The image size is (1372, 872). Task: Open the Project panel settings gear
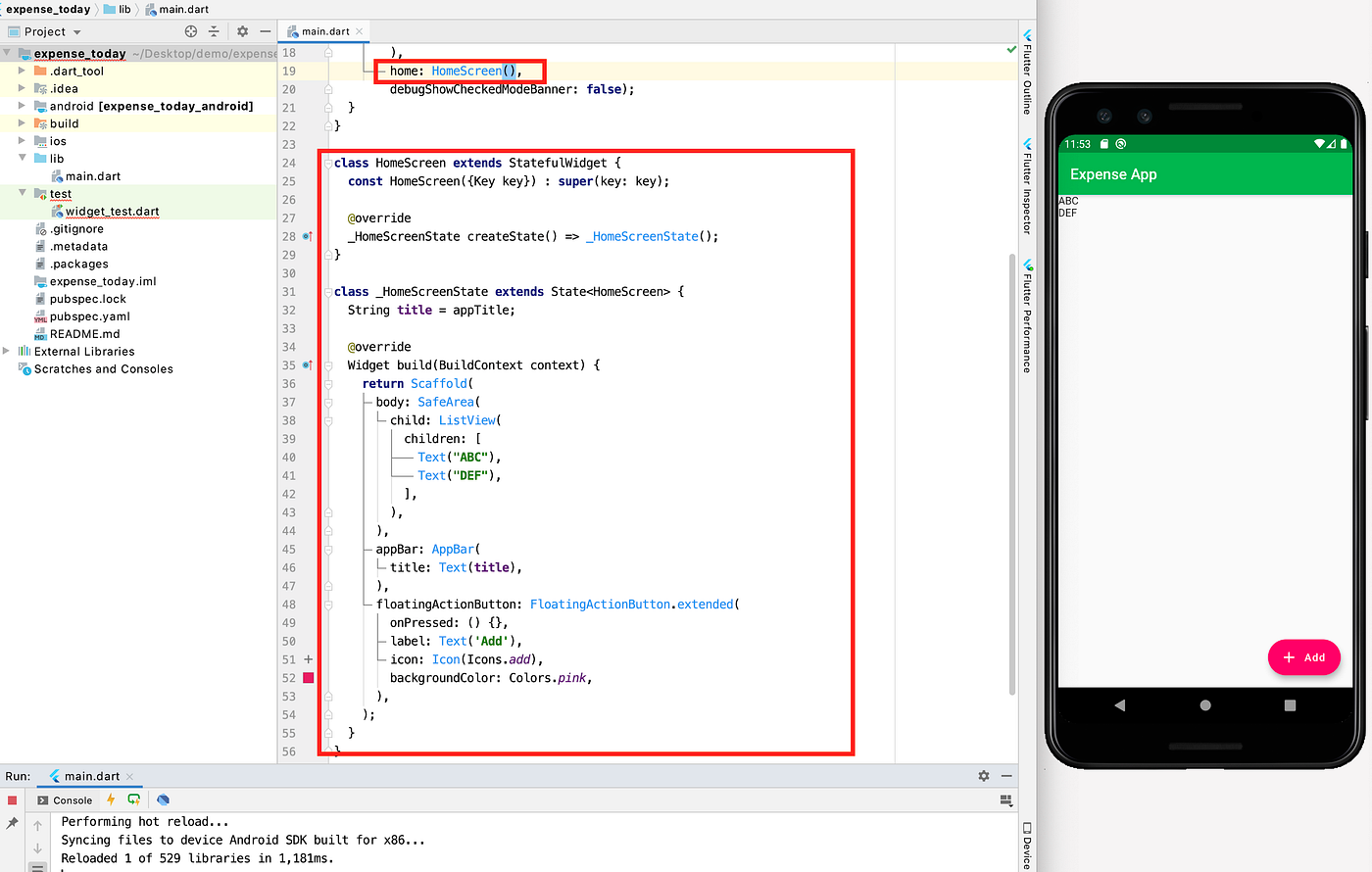tap(241, 30)
